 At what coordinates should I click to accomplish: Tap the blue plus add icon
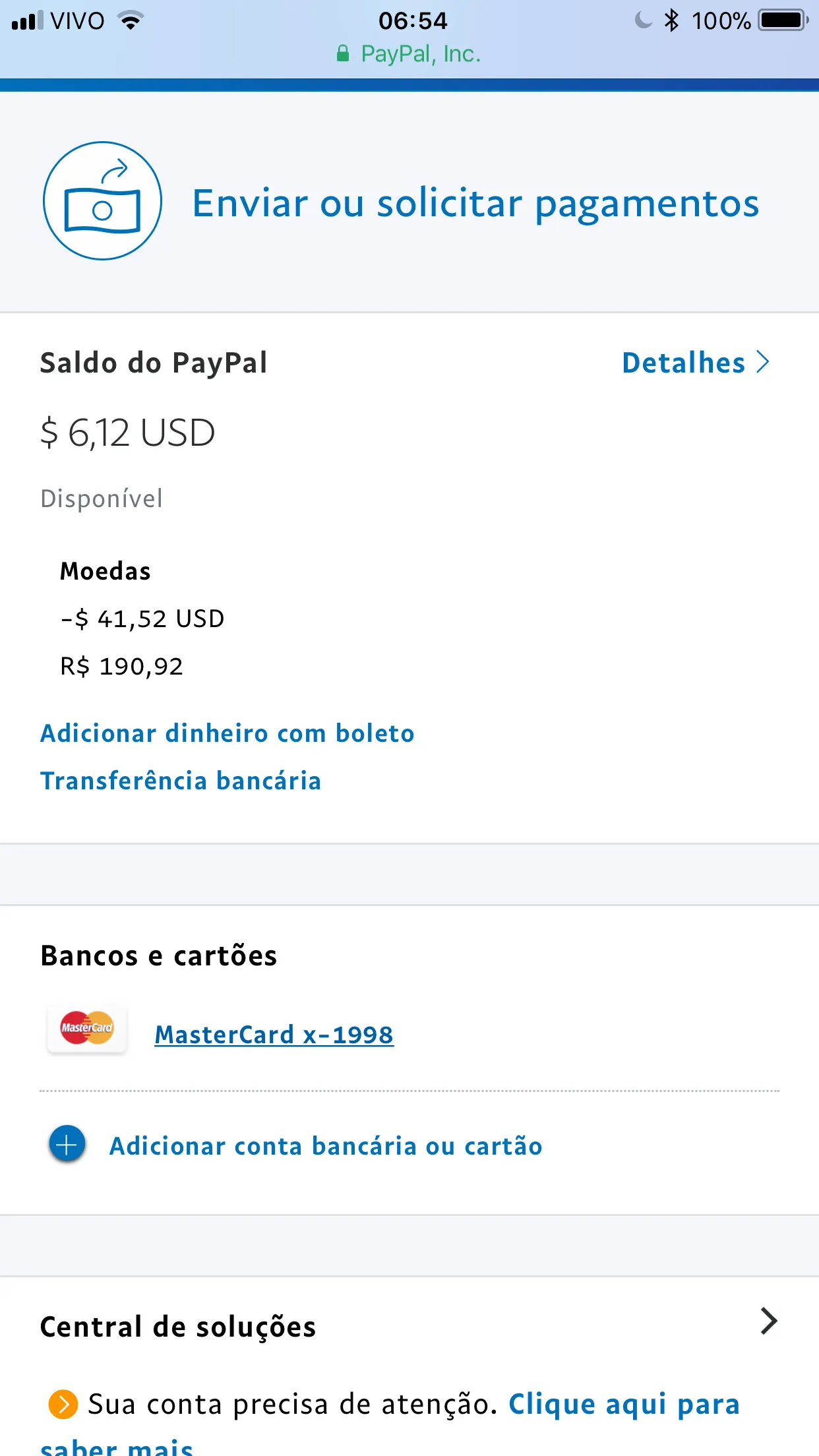[67, 1145]
